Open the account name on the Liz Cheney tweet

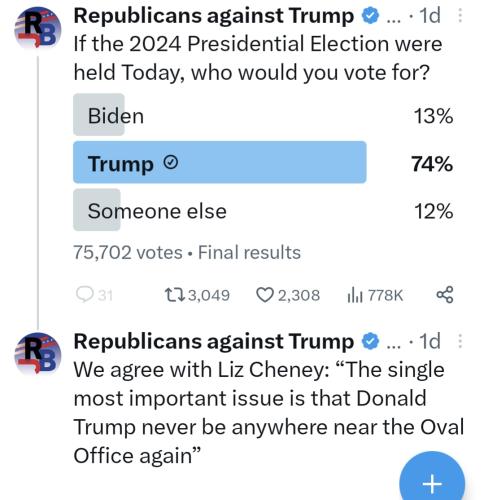click(214, 341)
